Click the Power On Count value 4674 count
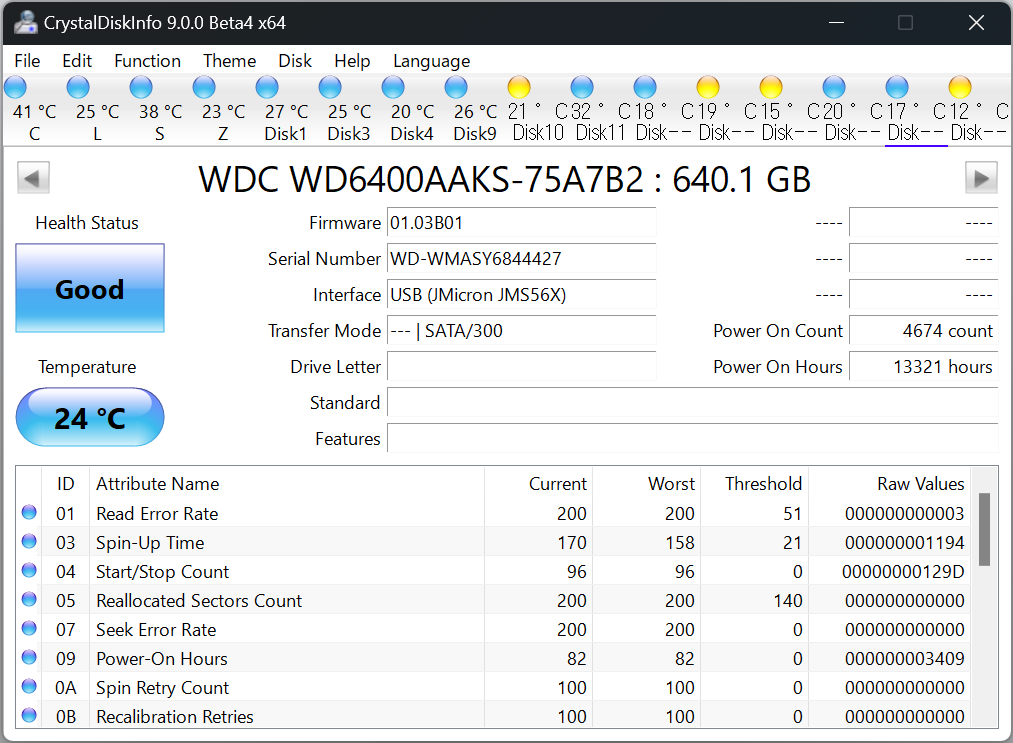 (923, 331)
